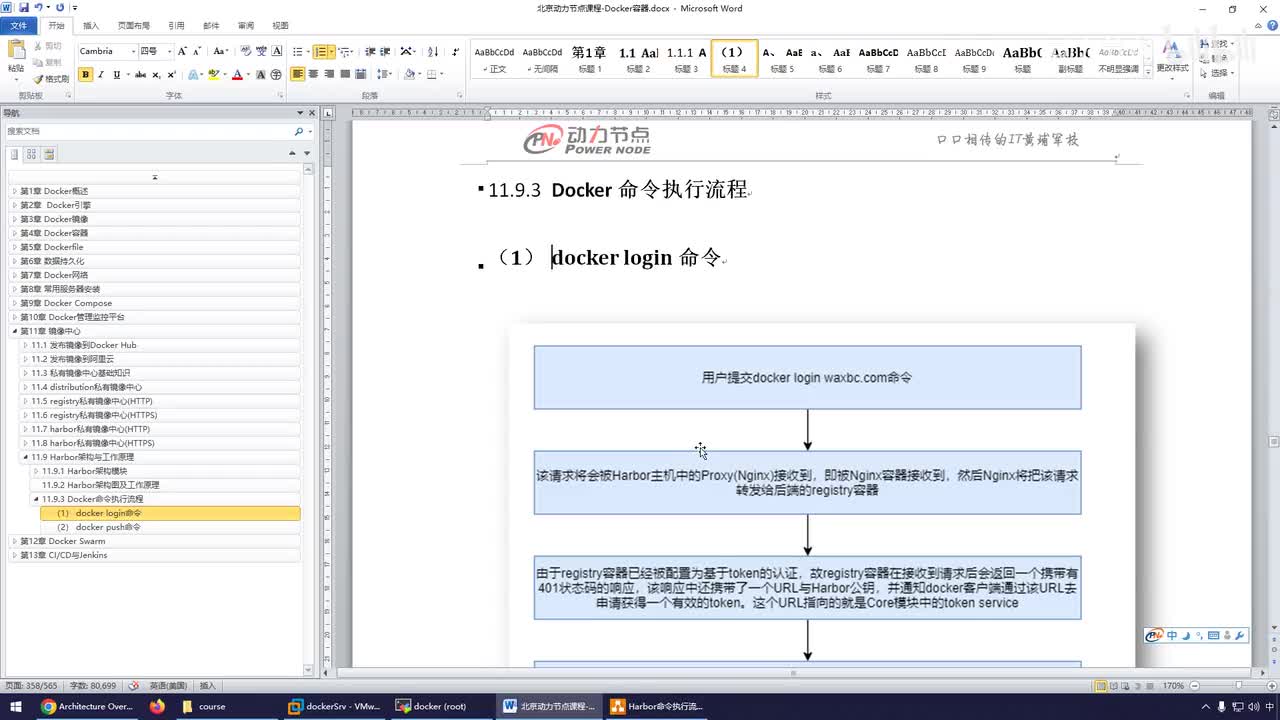The height and width of the screenshot is (720, 1280).
Task: Click Change Styles (更改样式) button
Action: 1172,58
